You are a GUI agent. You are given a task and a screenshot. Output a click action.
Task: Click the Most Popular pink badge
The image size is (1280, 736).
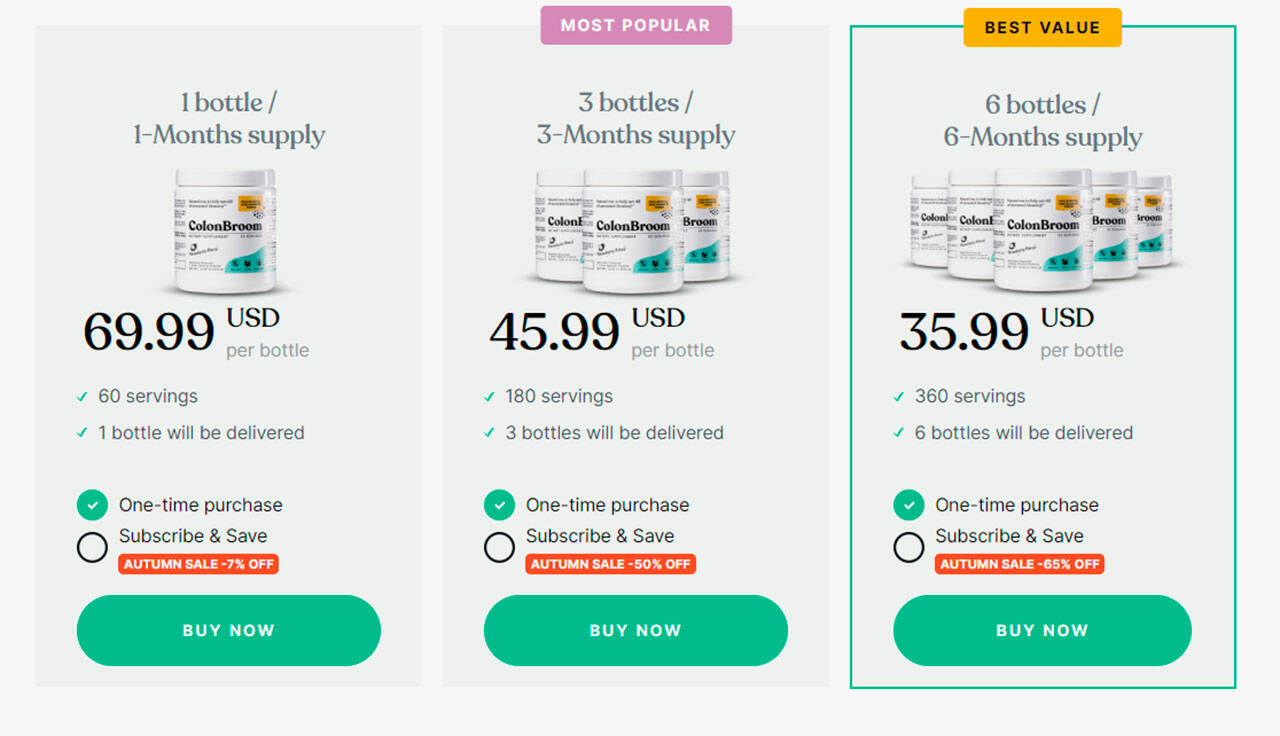pyautogui.click(x=636, y=25)
